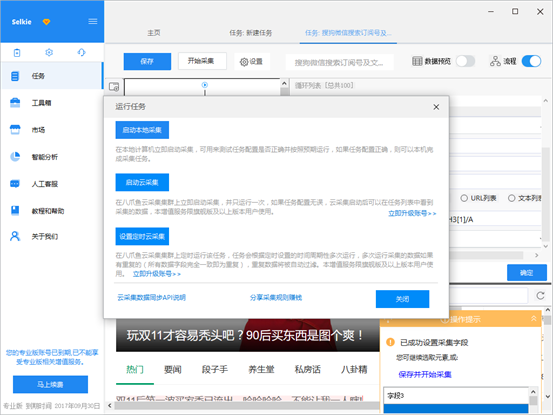Switch to the 主页 home tab

pyautogui.click(x=154, y=33)
